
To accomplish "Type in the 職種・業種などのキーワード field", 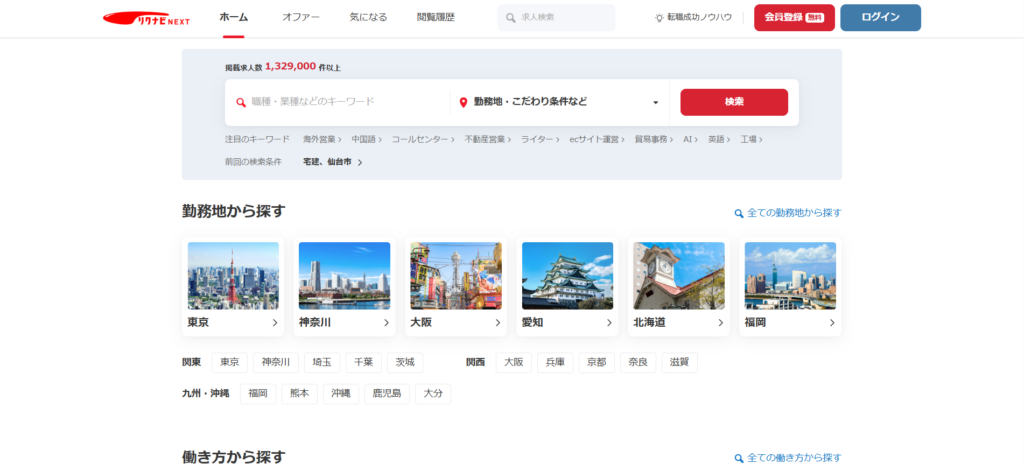I will 345,102.
